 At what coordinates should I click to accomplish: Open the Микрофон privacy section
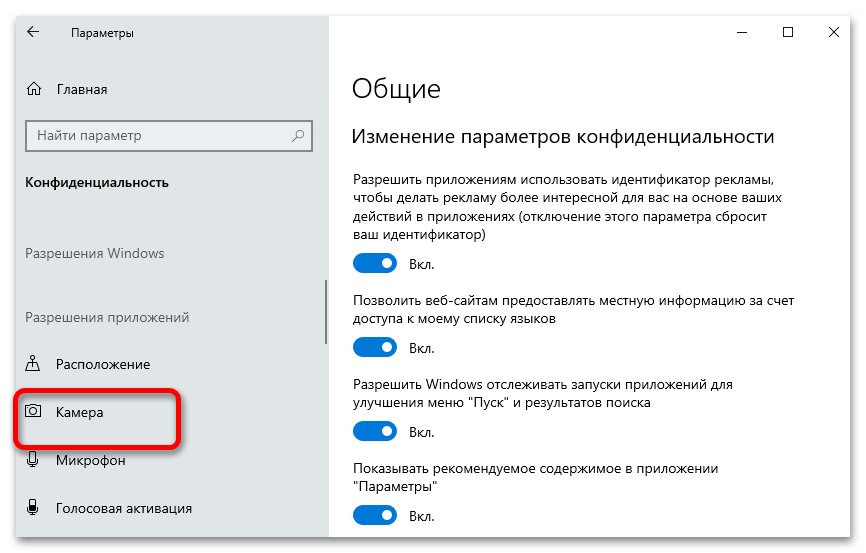91,460
